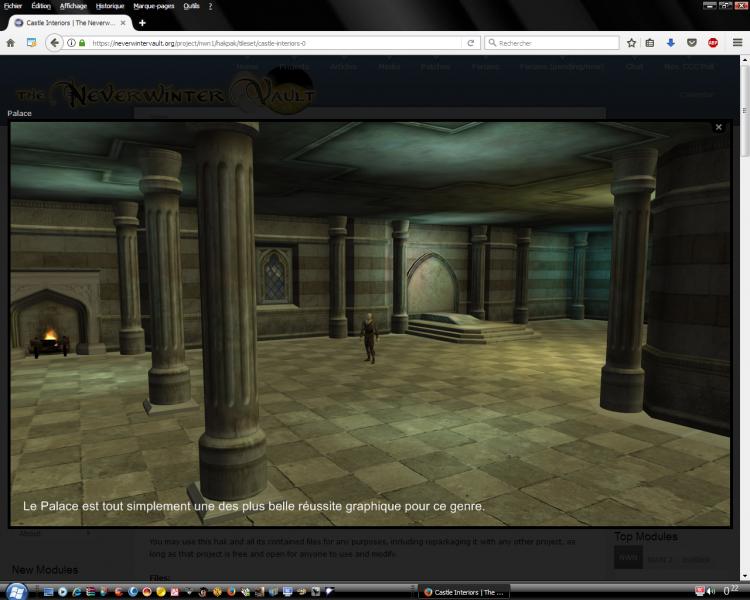Viewport: 750px width, 600px height.
Task: Open the Marque-pages menu
Action: (x=154, y=6)
